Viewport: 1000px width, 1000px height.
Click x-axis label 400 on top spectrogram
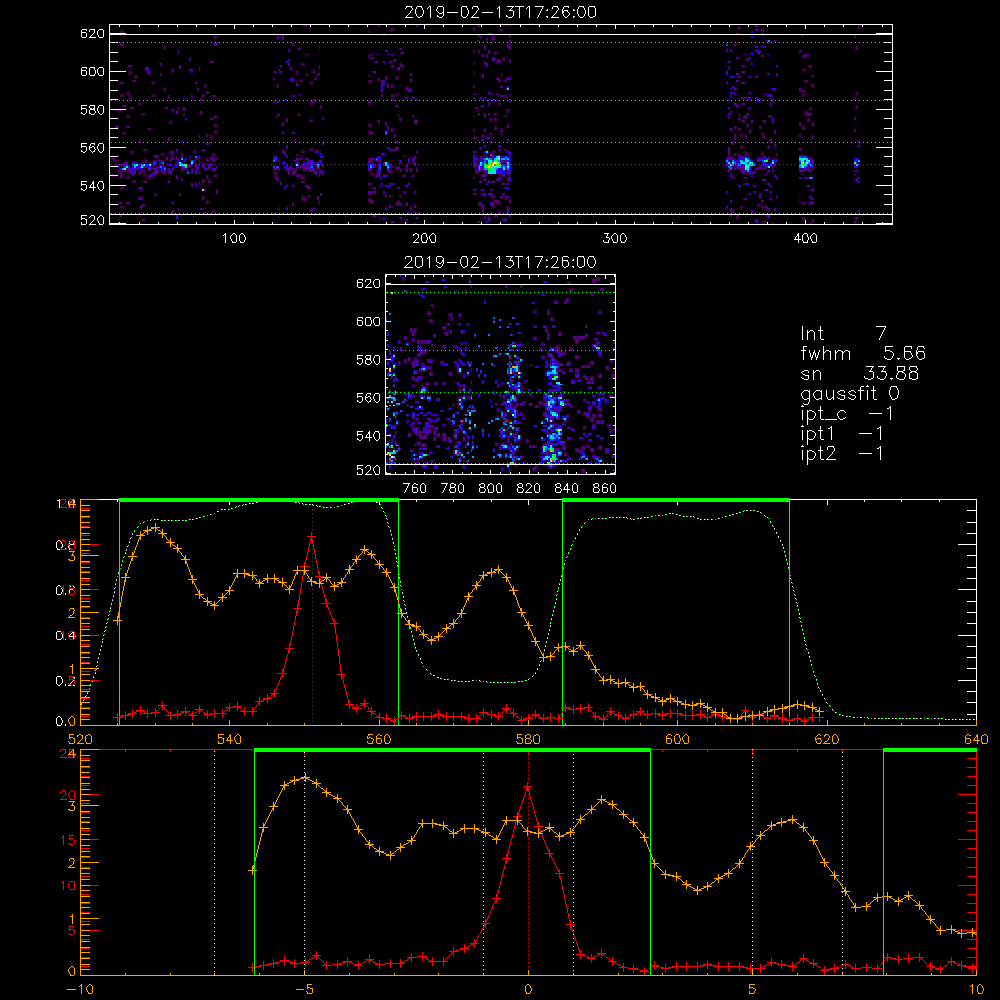805,239
